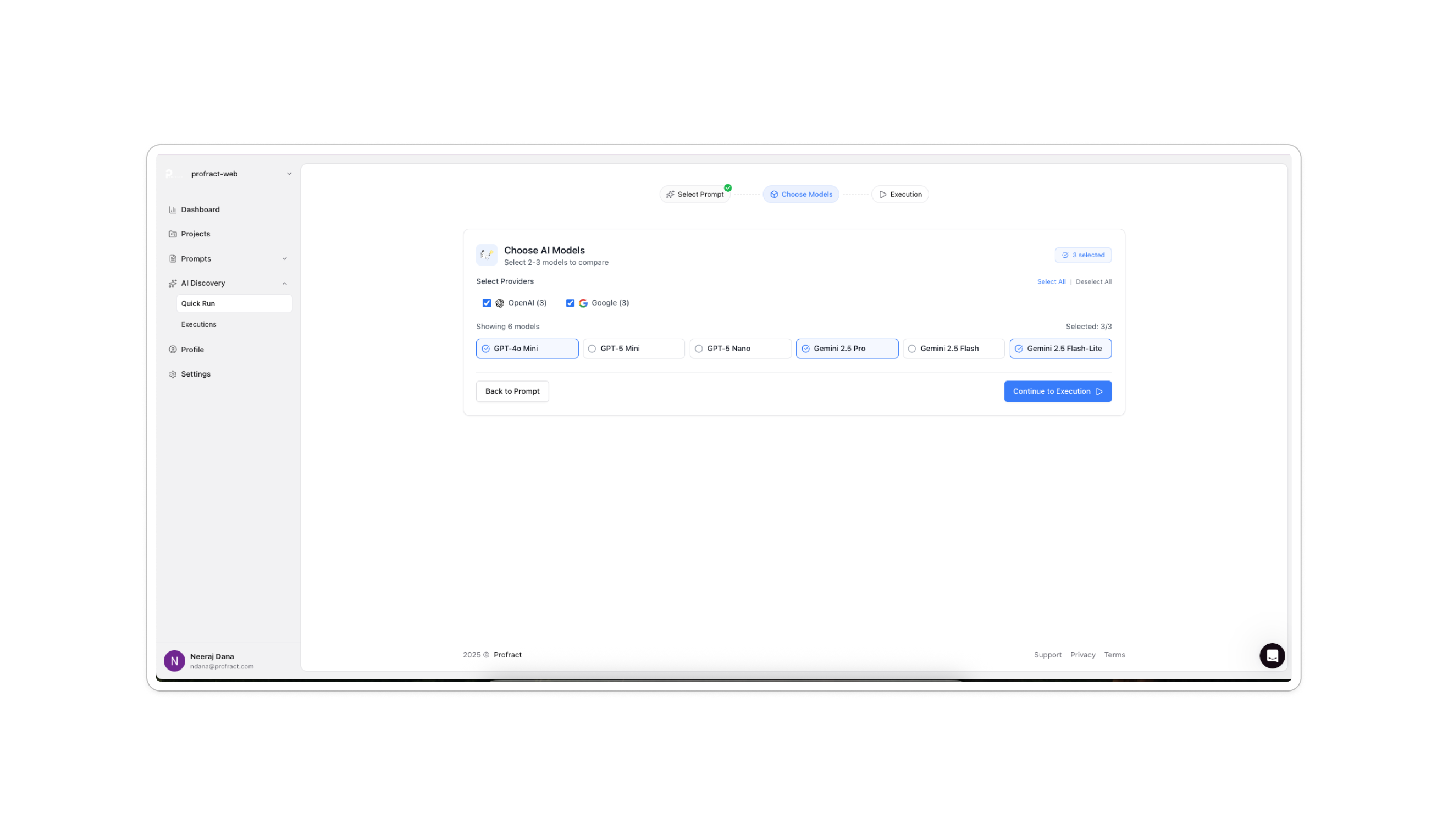Screen dimensions: 1448x840
Task: Open Executions from the sidebar
Action: click(198, 324)
